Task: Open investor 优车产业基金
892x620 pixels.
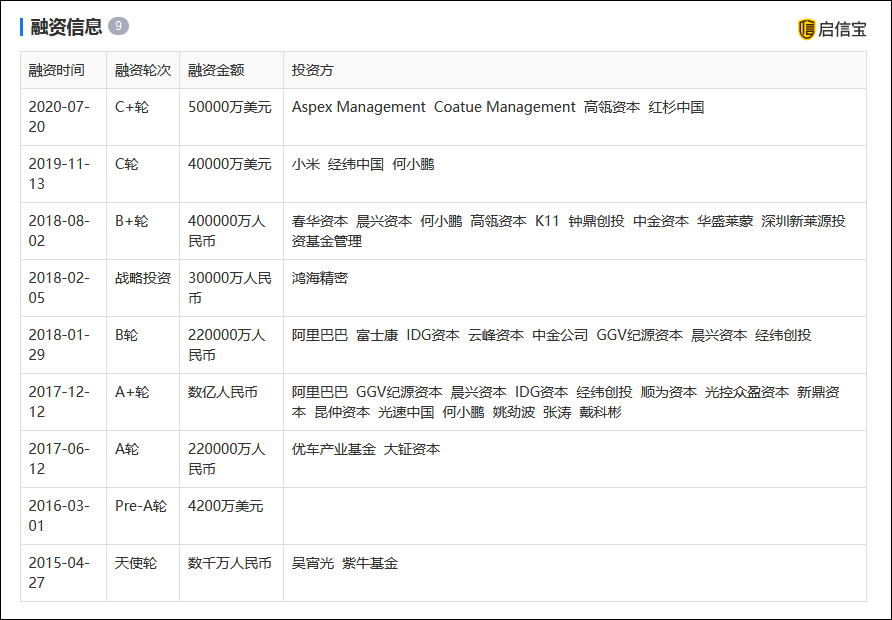Action: 334,449
